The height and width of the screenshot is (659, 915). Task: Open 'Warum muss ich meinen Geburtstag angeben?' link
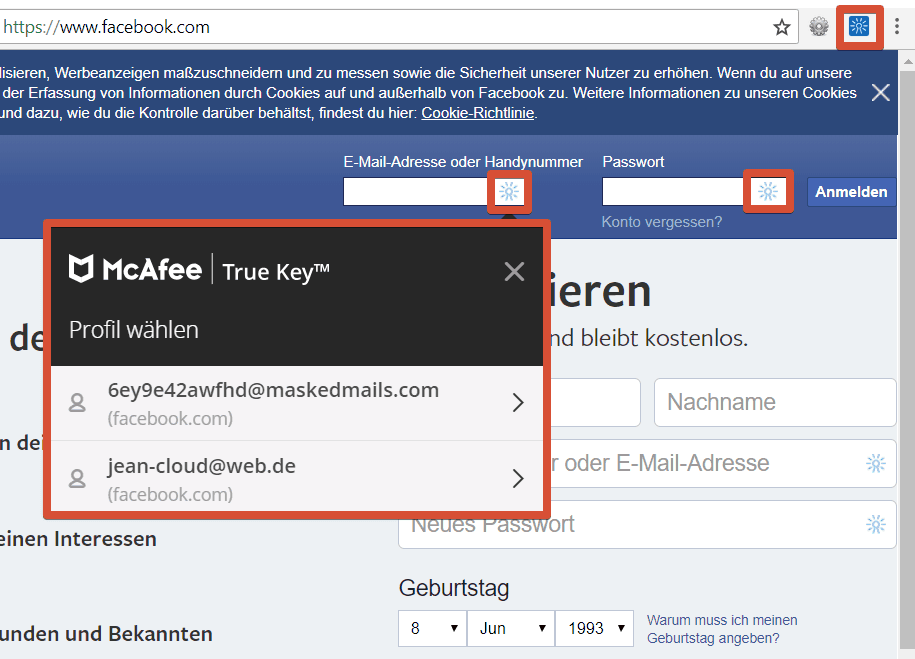722,629
